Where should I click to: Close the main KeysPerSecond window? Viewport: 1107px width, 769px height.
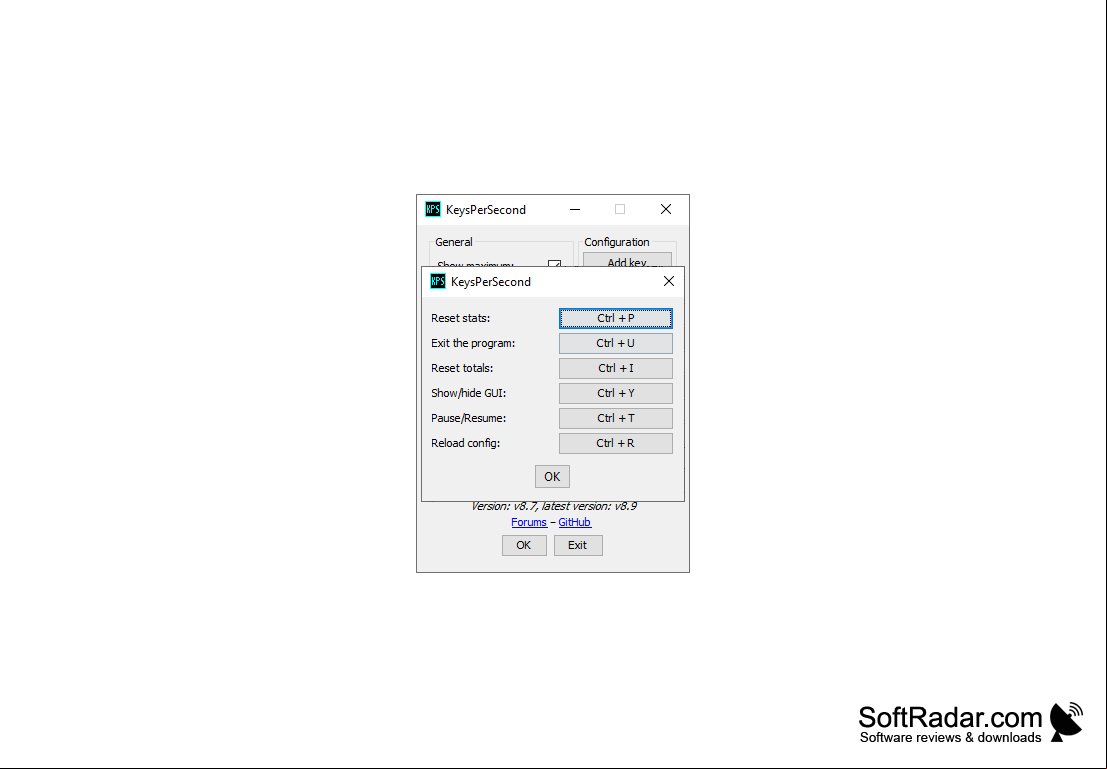666,209
